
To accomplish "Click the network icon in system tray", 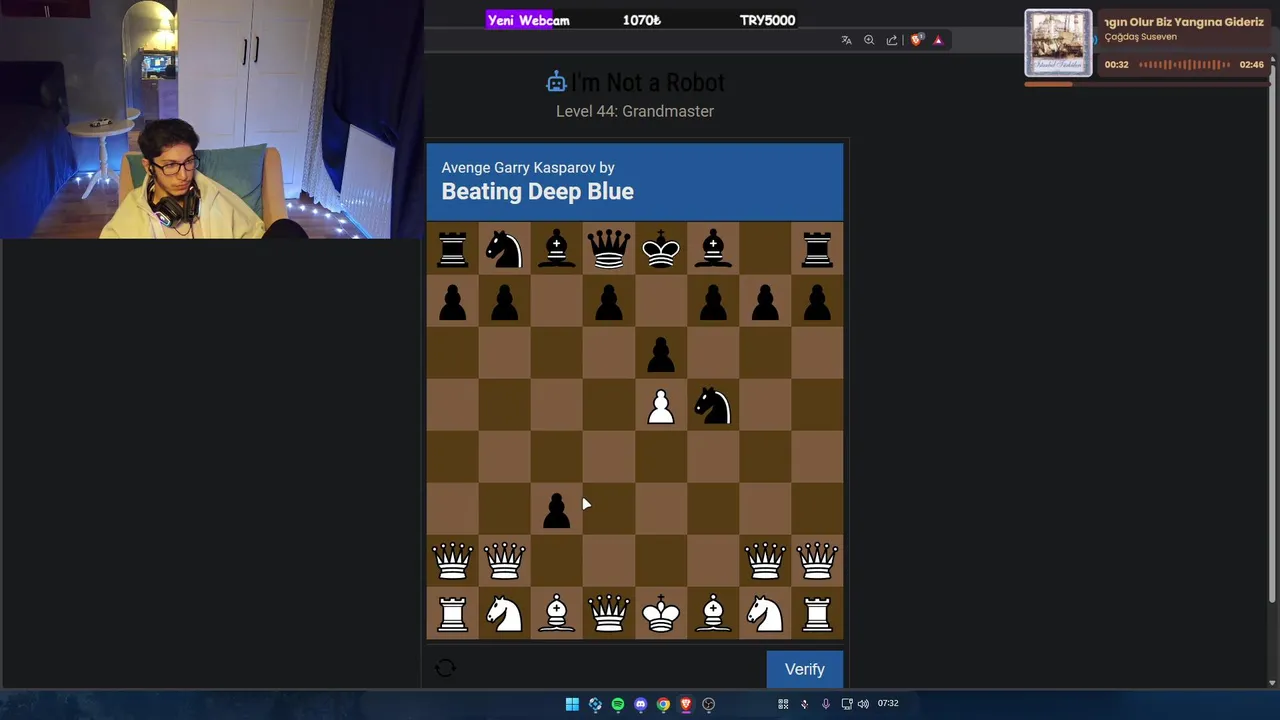I will pyautogui.click(x=846, y=704).
